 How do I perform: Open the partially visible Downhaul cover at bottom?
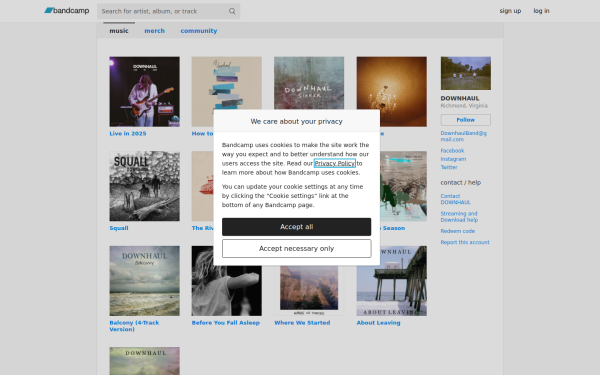144,361
